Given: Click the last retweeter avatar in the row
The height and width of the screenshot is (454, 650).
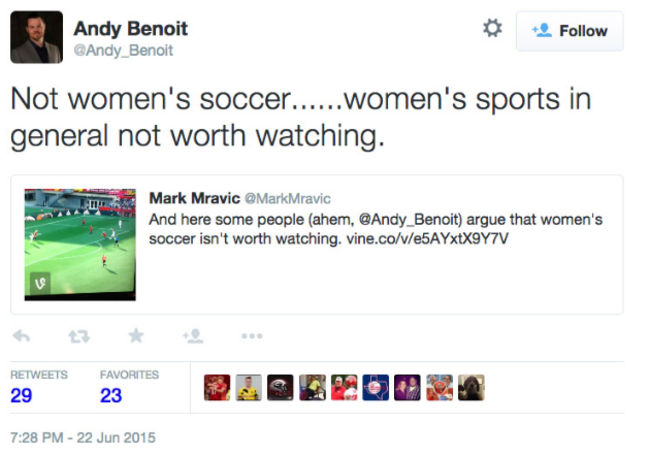Looking at the screenshot, I should click(x=471, y=388).
